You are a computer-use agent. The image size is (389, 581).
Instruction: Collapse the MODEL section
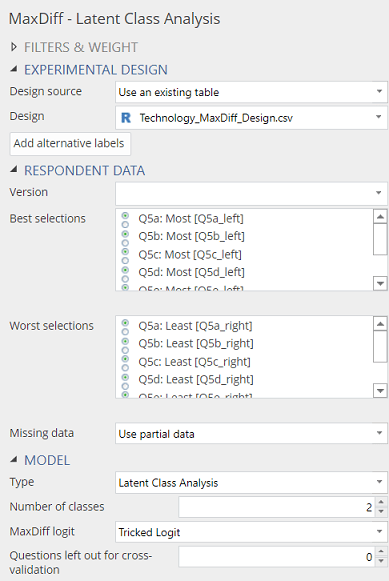tap(14, 459)
